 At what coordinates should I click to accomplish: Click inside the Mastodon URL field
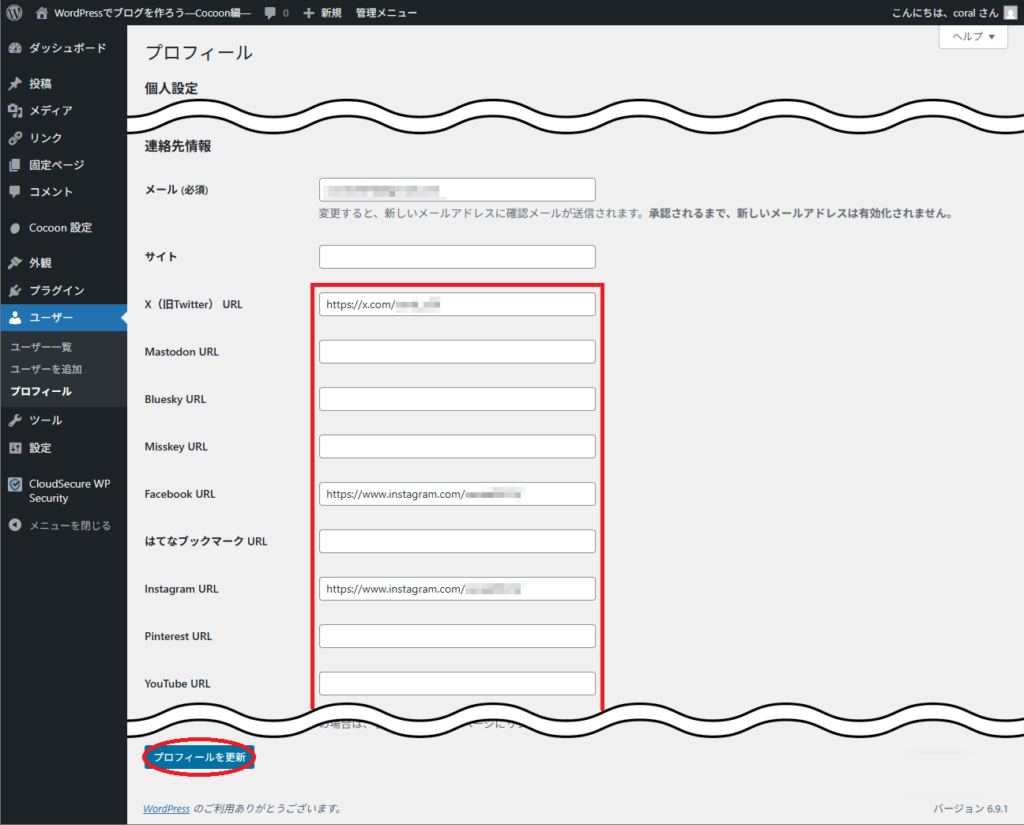pos(456,351)
